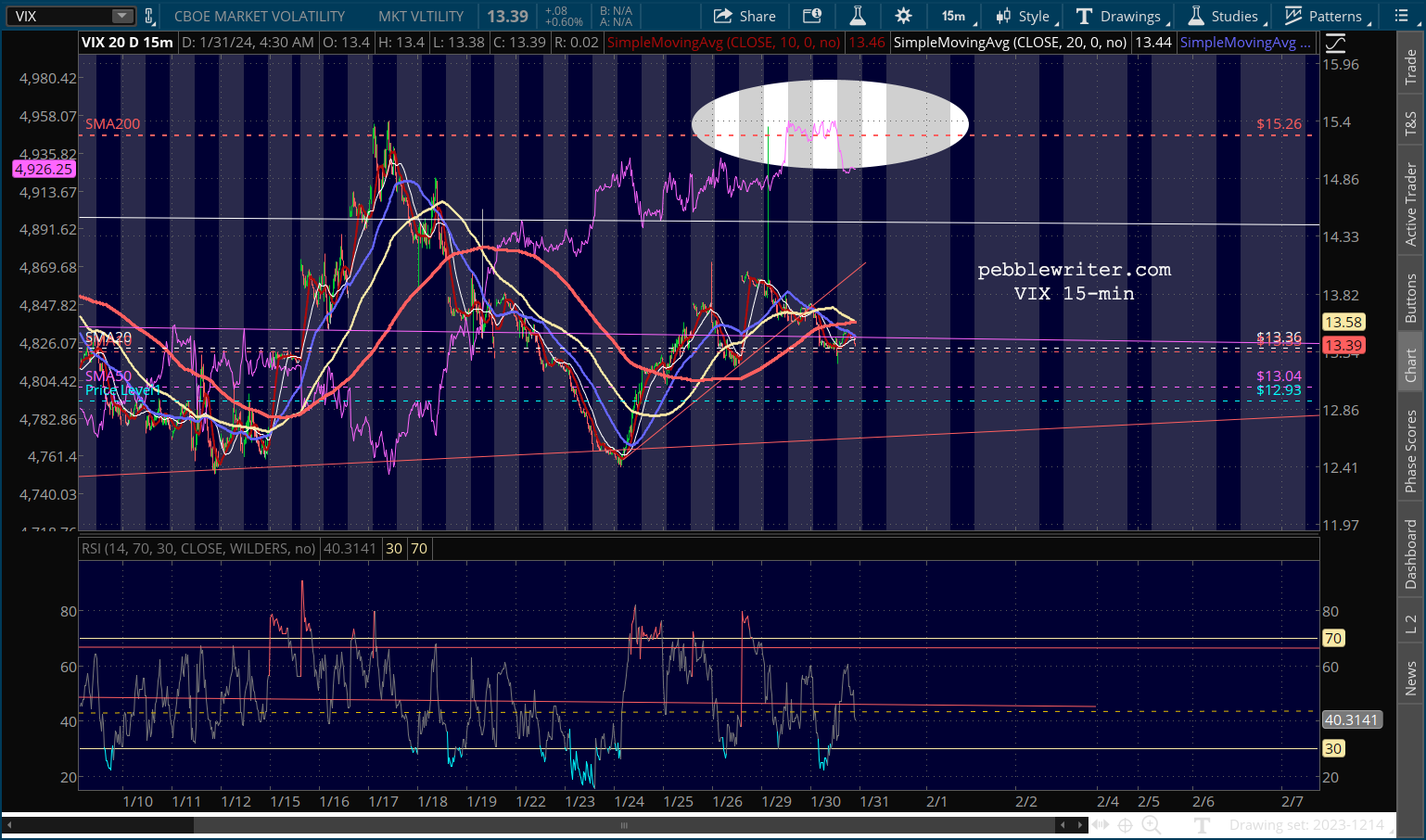The image size is (1426, 840).
Task: Click the flask icon beside Share
Action: pos(858,16)
